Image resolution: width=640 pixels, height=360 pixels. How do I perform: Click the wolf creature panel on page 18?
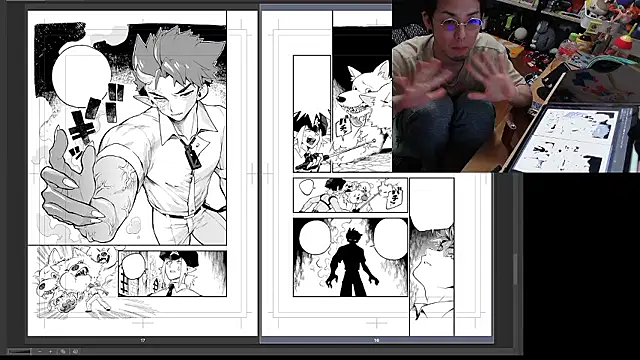(362, 99)
